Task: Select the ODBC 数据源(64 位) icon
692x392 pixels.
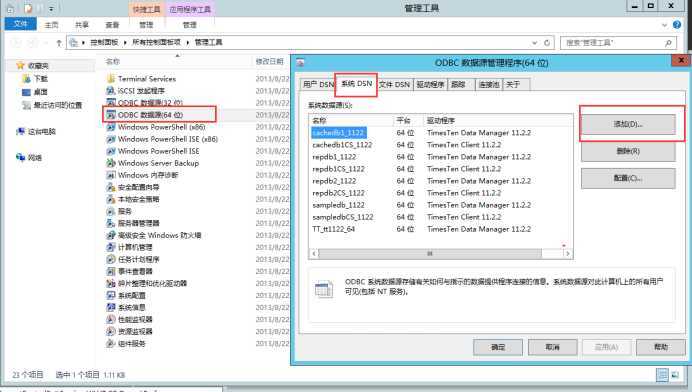Action: (x=111, y=115)
